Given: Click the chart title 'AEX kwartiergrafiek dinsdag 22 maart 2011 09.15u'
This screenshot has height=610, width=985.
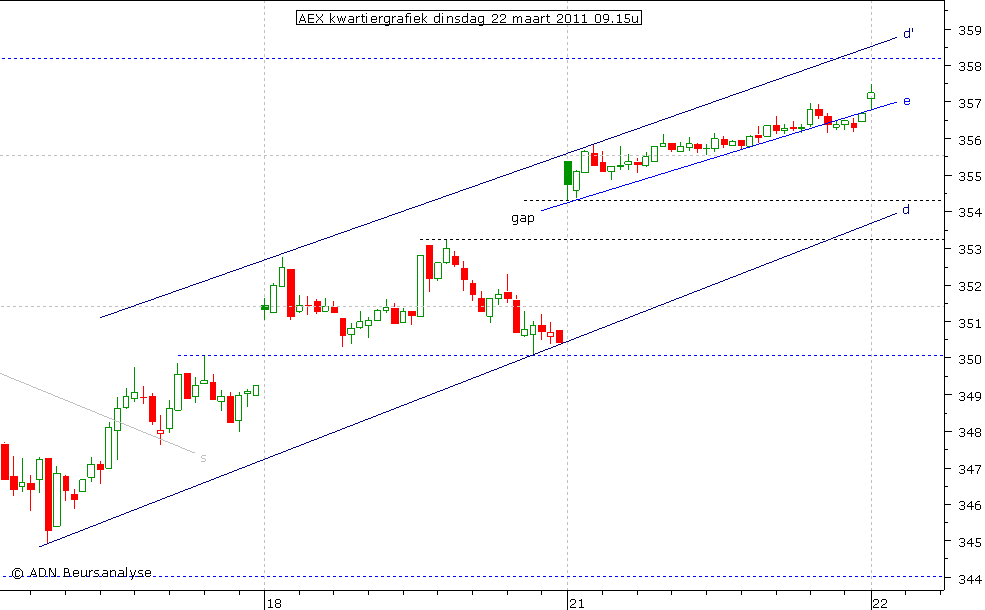Looking at the screenshot, I should click(469, 18).
